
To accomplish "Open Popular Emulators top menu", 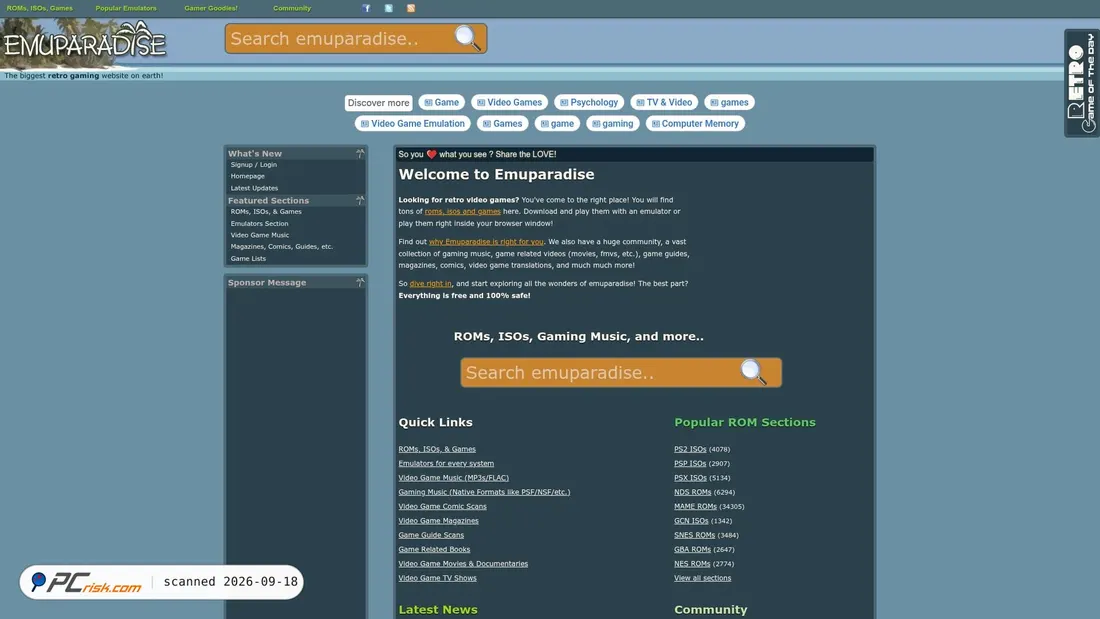I will click(x=126, y=8).
